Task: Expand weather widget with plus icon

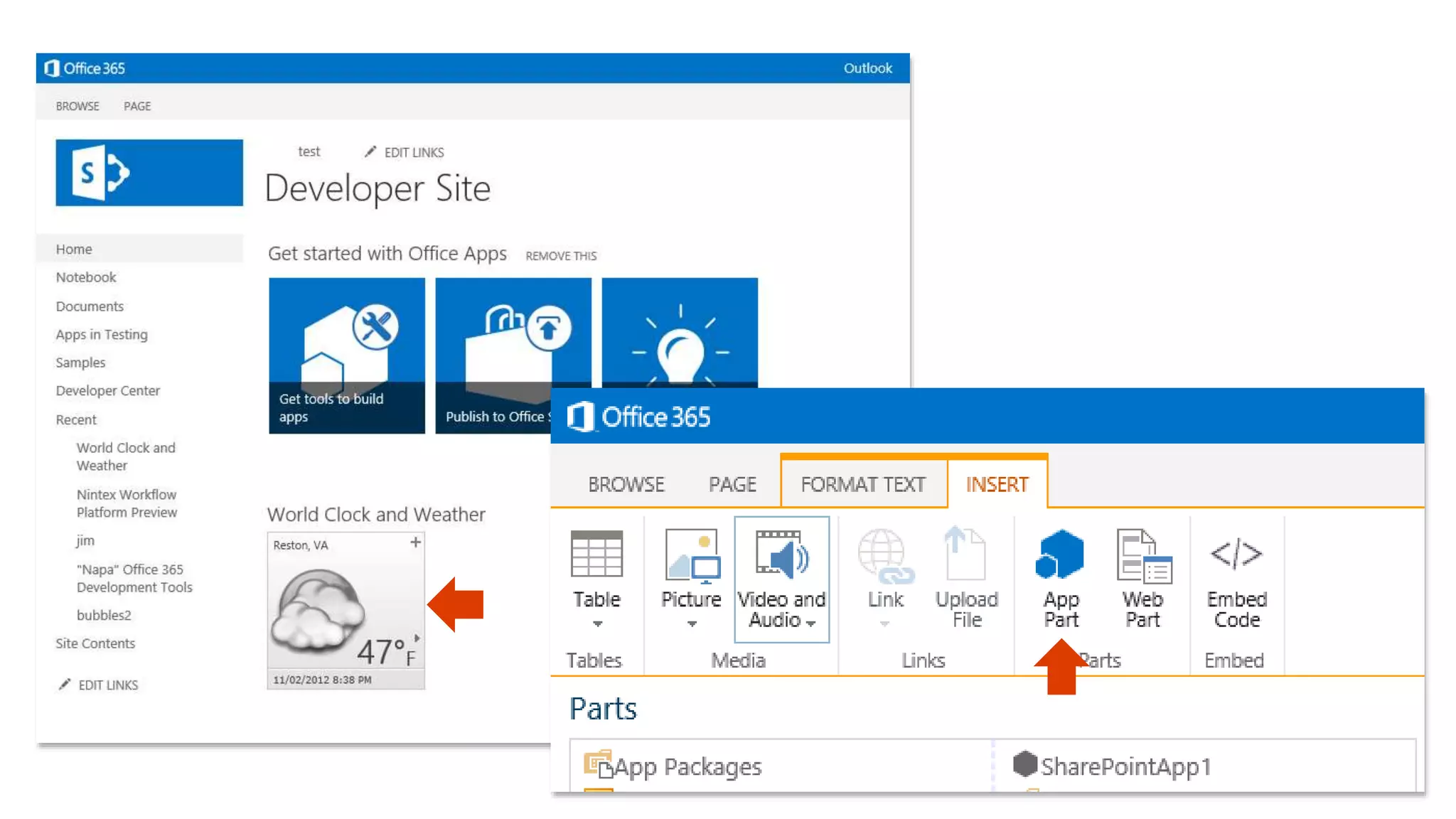Action: click(416, 542)
